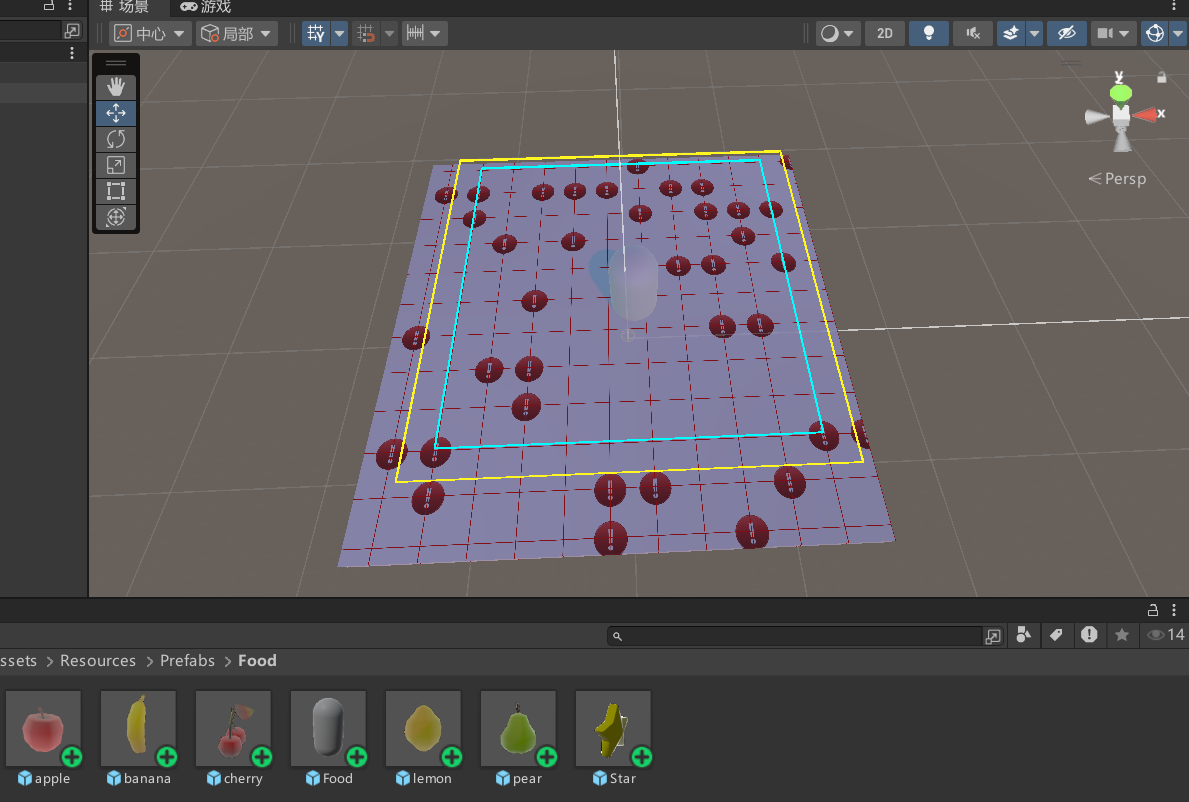Viewport: 1189px width, 802px height.
Task: Open the 局部 handle rotation dropdown
Action: (237, 33)
